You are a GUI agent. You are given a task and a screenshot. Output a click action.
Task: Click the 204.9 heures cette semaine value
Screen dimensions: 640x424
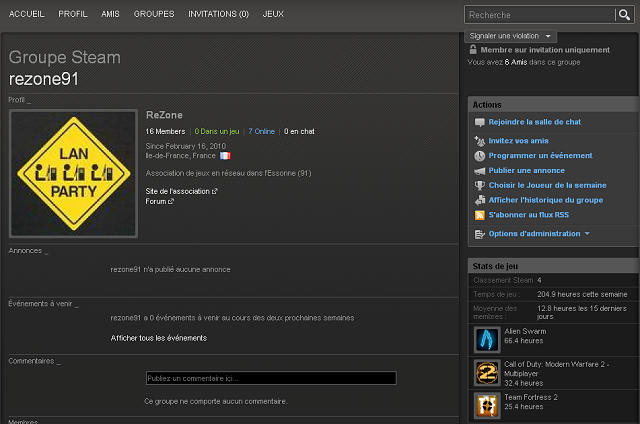[x=582, y=294]
